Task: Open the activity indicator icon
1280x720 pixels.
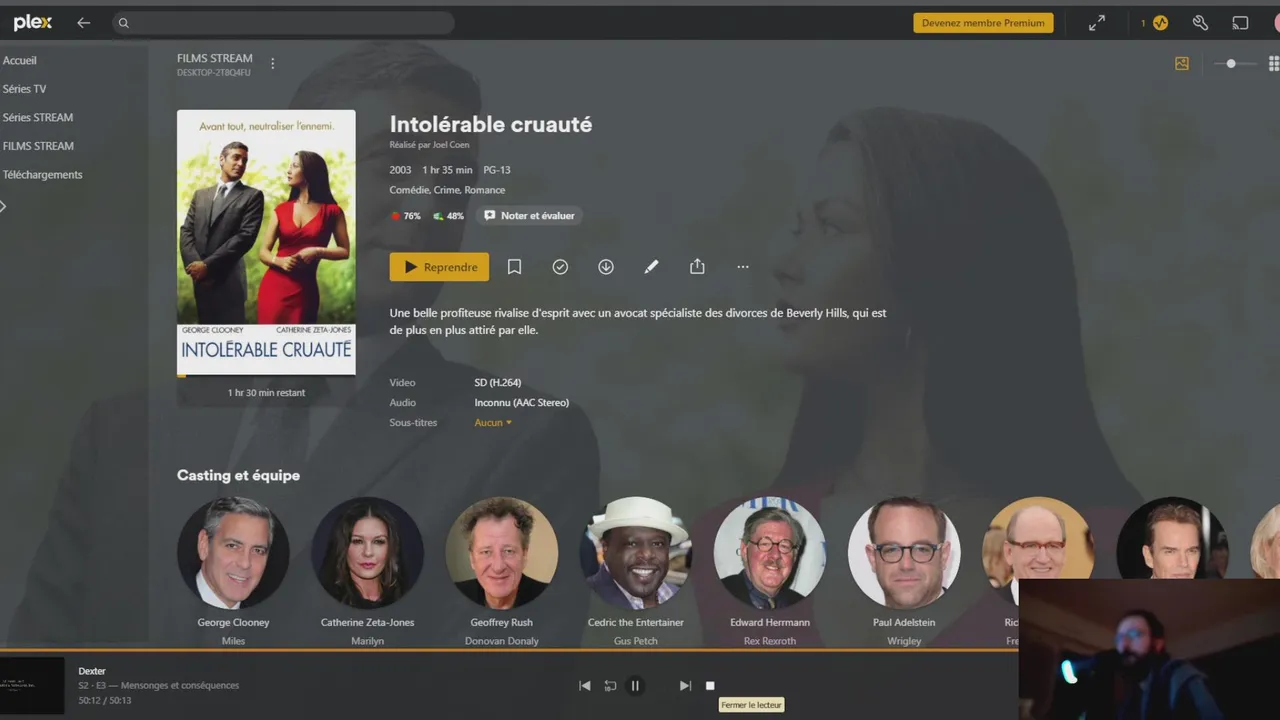Action: click(1160, 22)
